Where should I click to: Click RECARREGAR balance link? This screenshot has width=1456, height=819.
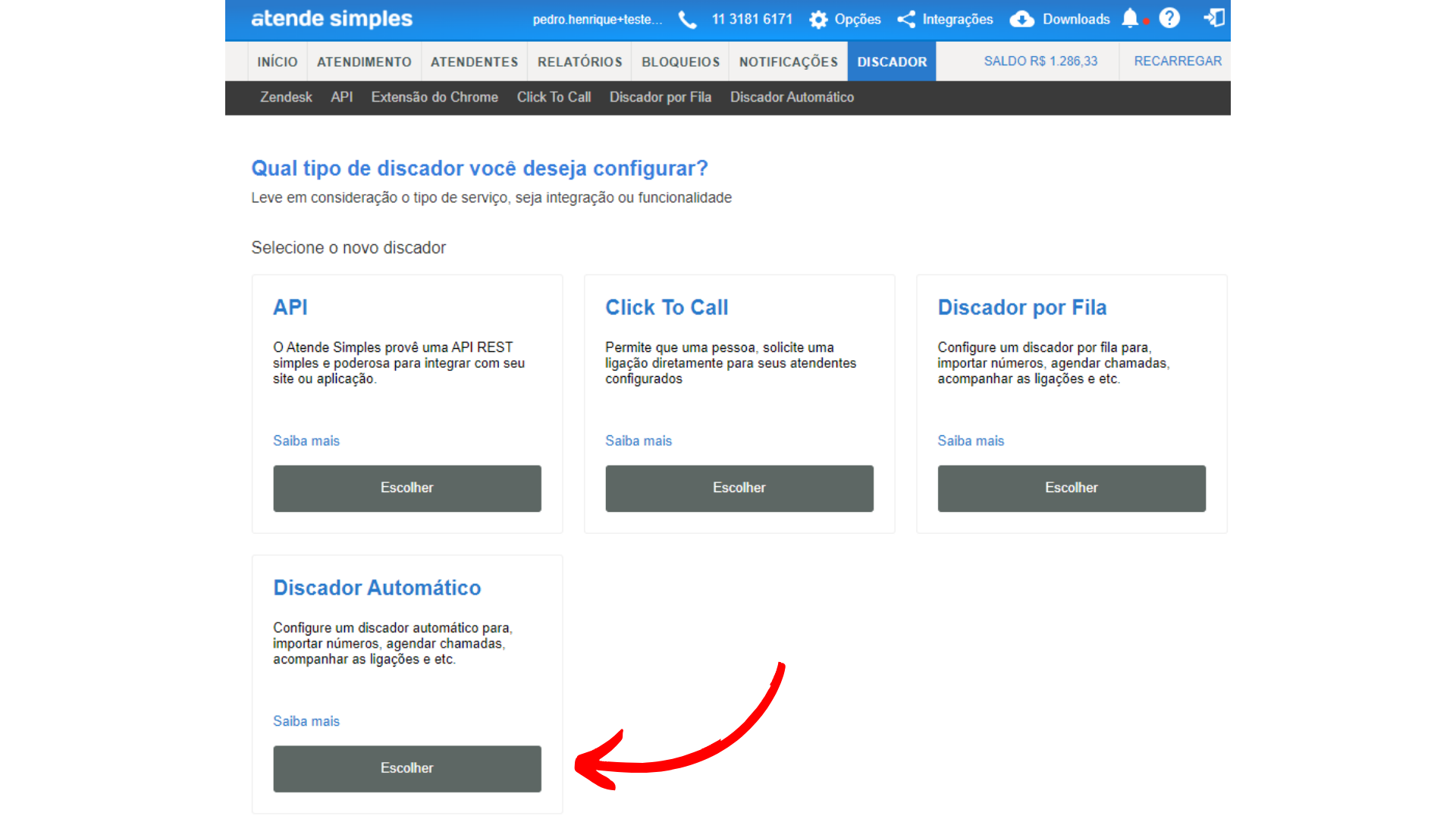1177,61
